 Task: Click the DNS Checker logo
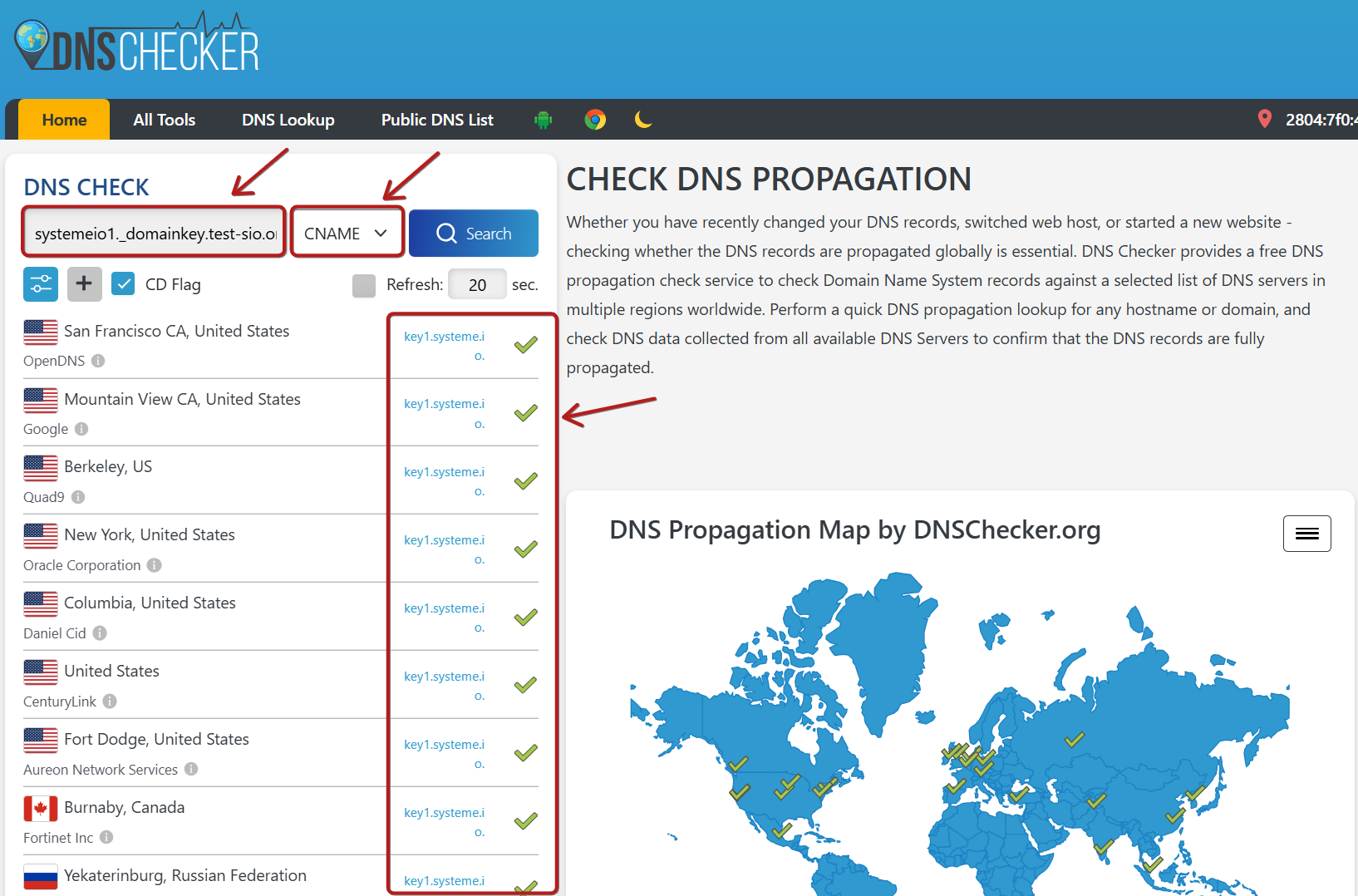pyautogui.click(x=137, y=42)
